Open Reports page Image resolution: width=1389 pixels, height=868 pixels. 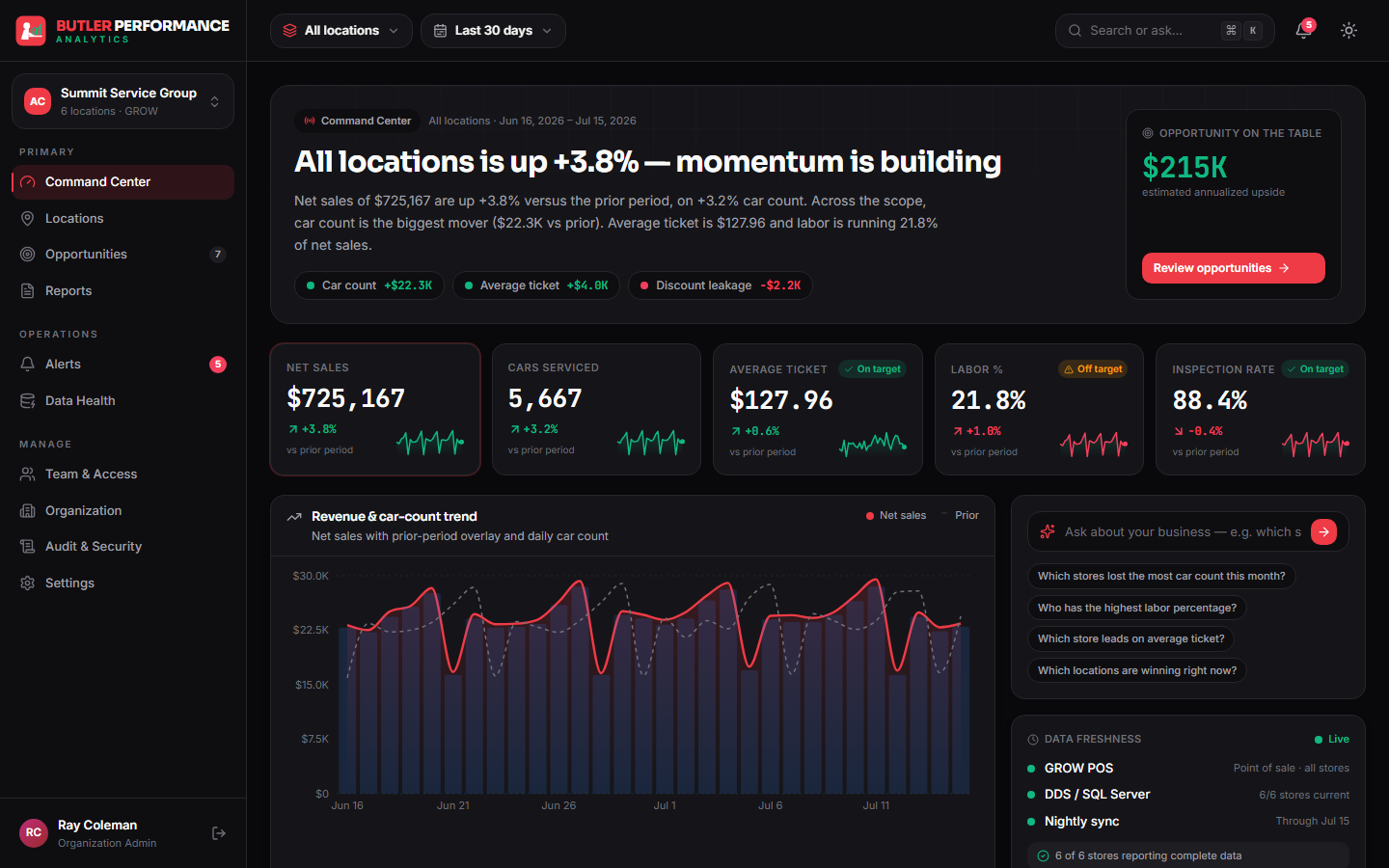tap(123, 291)
